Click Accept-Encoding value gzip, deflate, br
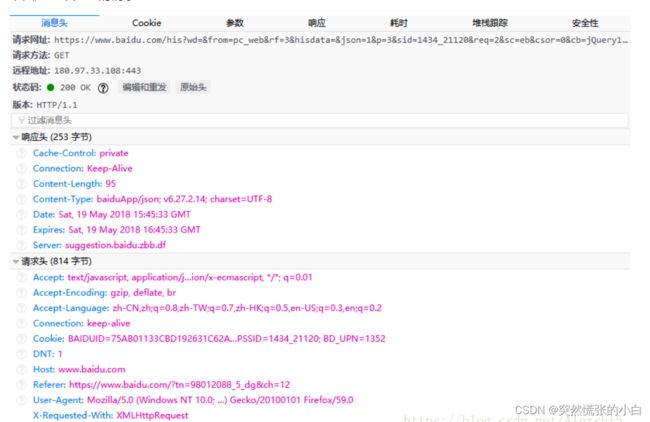This screenshot has height=422, width=650. [143, 293]
